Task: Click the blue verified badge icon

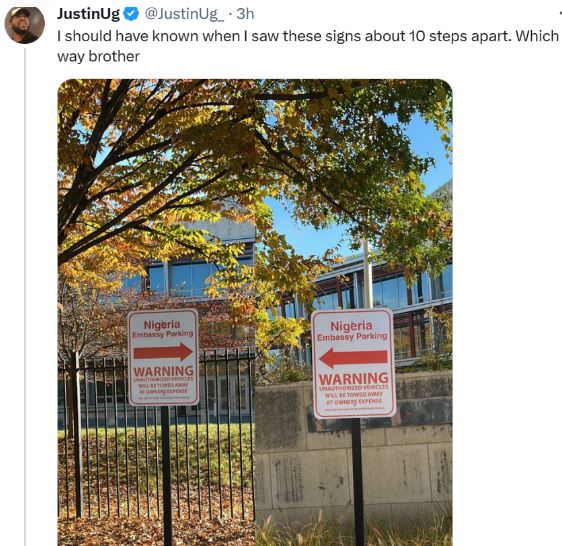Action: (131, 14)
